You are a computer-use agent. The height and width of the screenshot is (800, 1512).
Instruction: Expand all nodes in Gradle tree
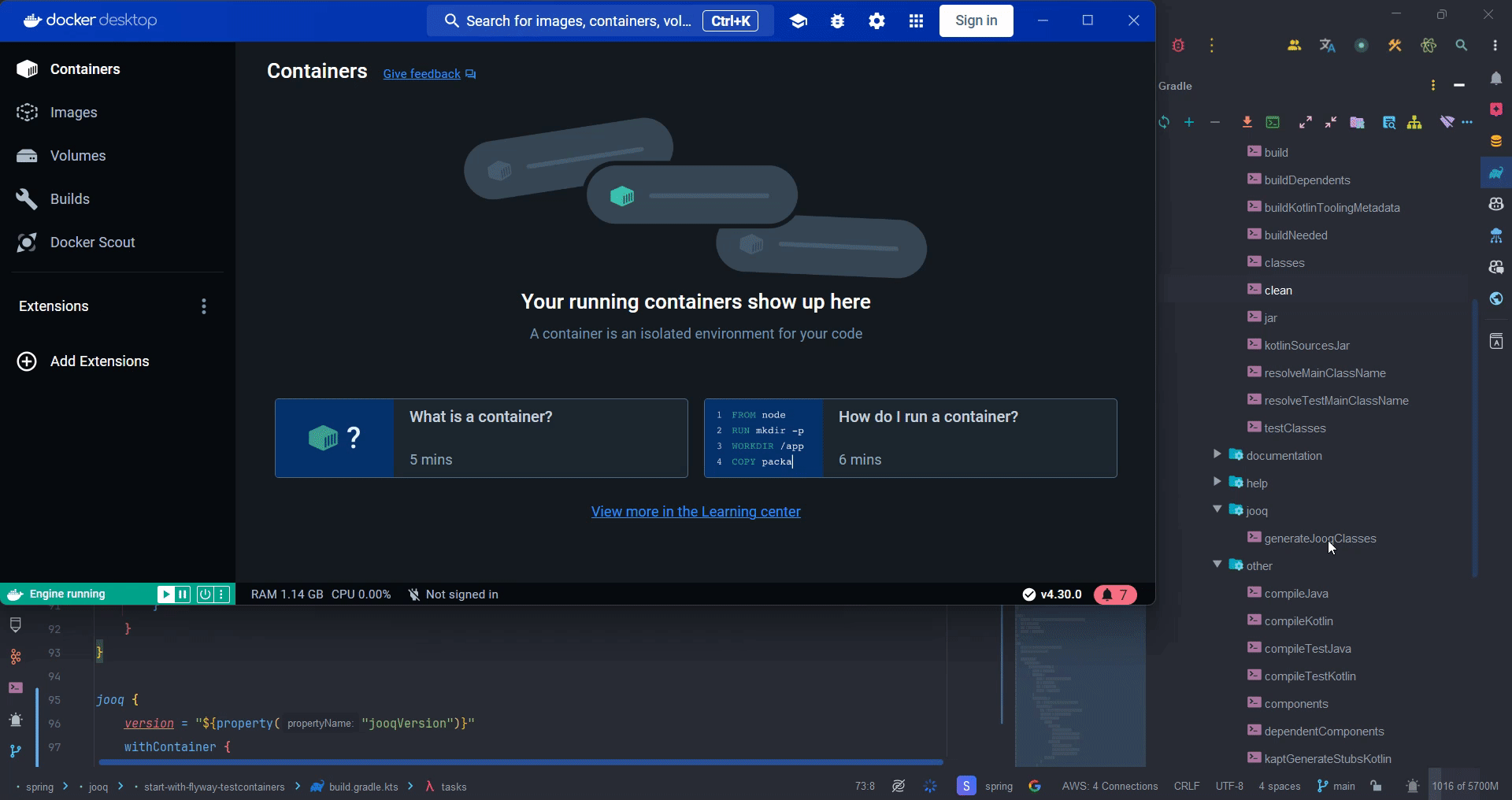click(1306, 122)
